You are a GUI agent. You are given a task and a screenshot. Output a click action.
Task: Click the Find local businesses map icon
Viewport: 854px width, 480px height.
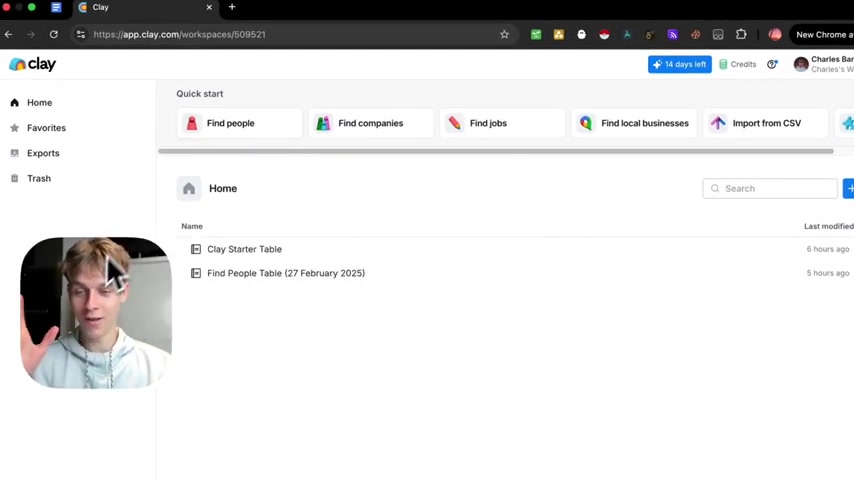click(x=586, y=123)
